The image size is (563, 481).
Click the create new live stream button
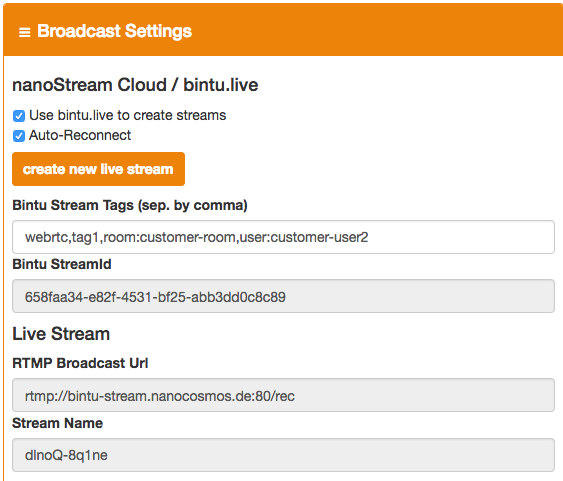point(98,169)
